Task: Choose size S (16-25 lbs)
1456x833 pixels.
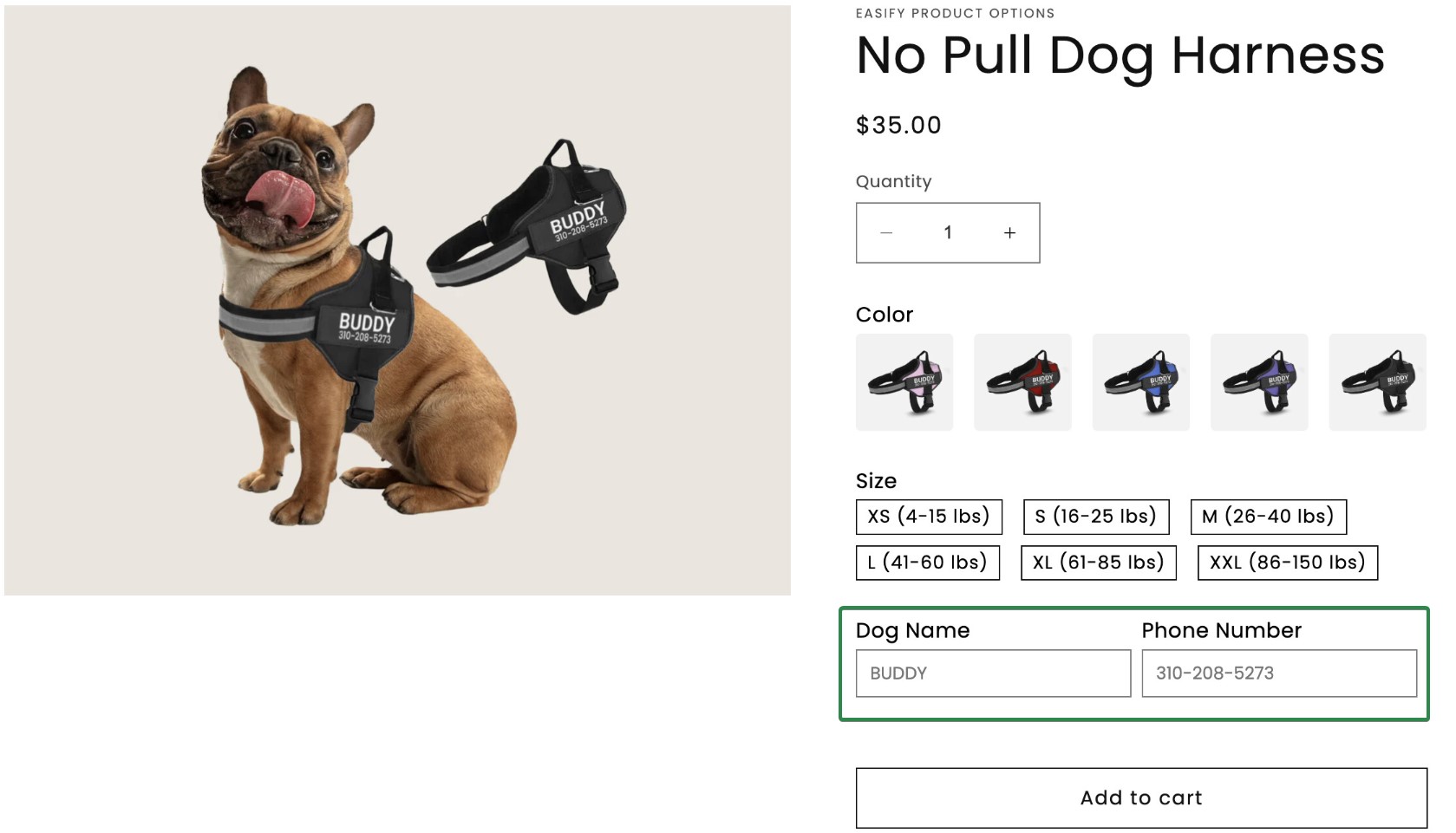Action: 1095,517
